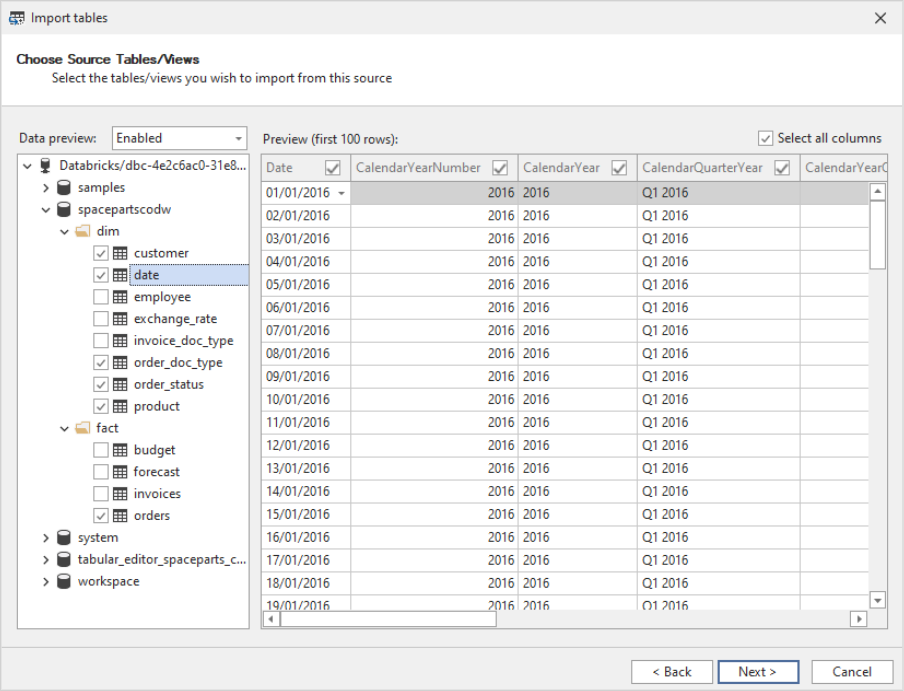Click the orders table icon under fact
Viewport: 904px width, 691px height.
[122, 515]
